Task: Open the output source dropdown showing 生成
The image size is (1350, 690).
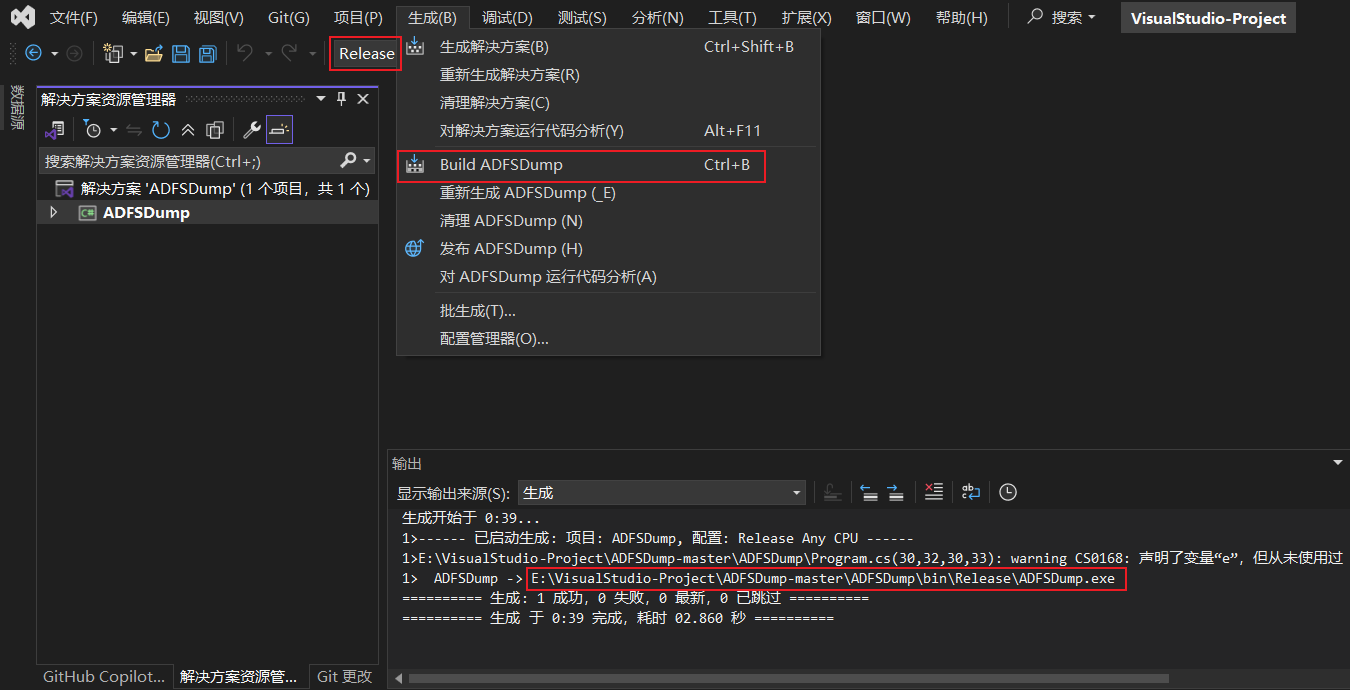Action: pos(663,493)
